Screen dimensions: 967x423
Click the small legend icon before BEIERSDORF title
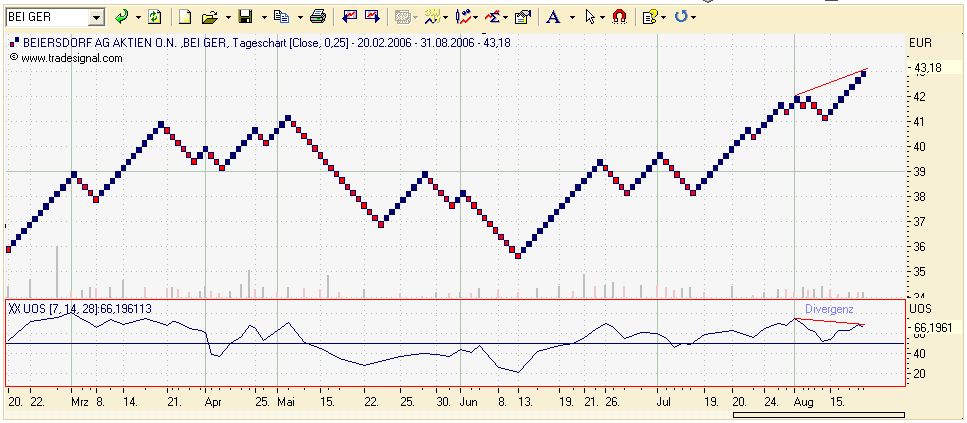coord(14,43)
